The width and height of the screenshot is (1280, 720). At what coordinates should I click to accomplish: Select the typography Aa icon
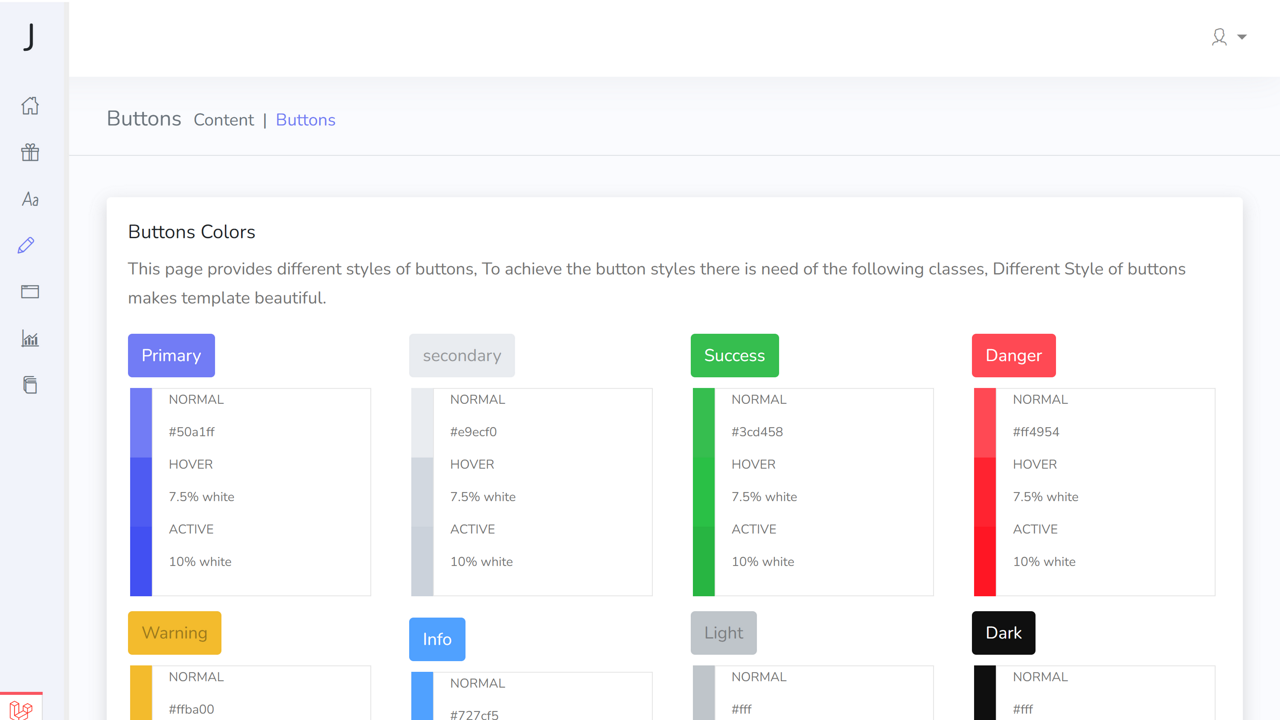click(x=30, y=199)
